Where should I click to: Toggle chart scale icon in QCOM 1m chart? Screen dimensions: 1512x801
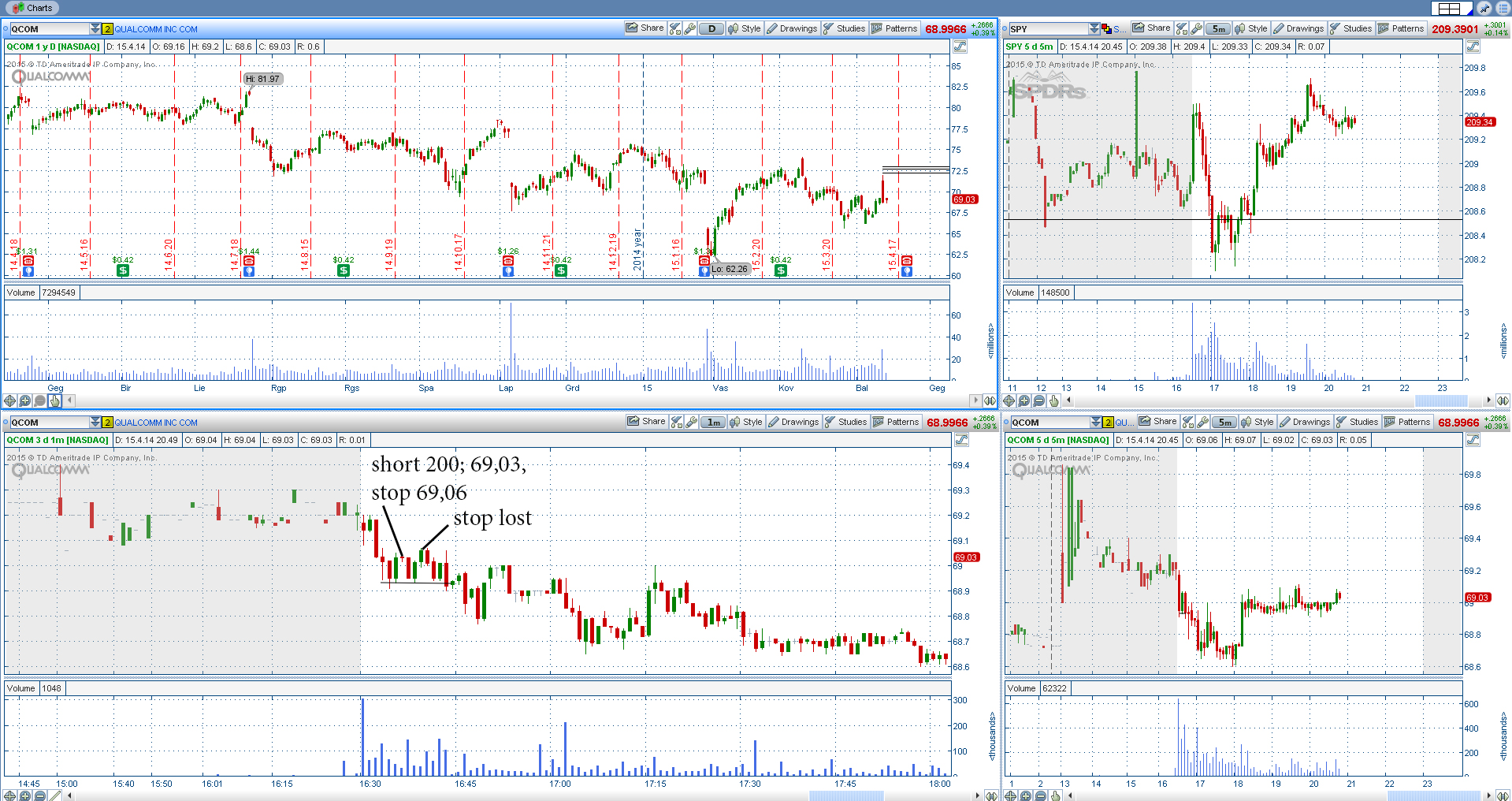[961, 440]
